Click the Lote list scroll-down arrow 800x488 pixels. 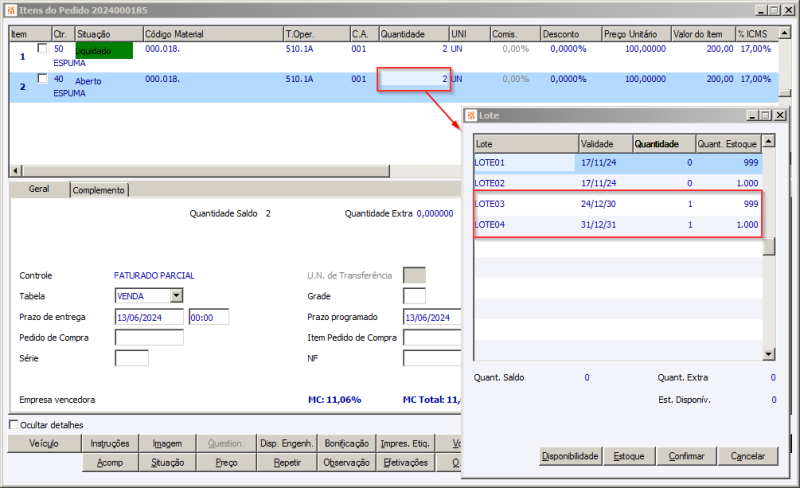[768, 354]
